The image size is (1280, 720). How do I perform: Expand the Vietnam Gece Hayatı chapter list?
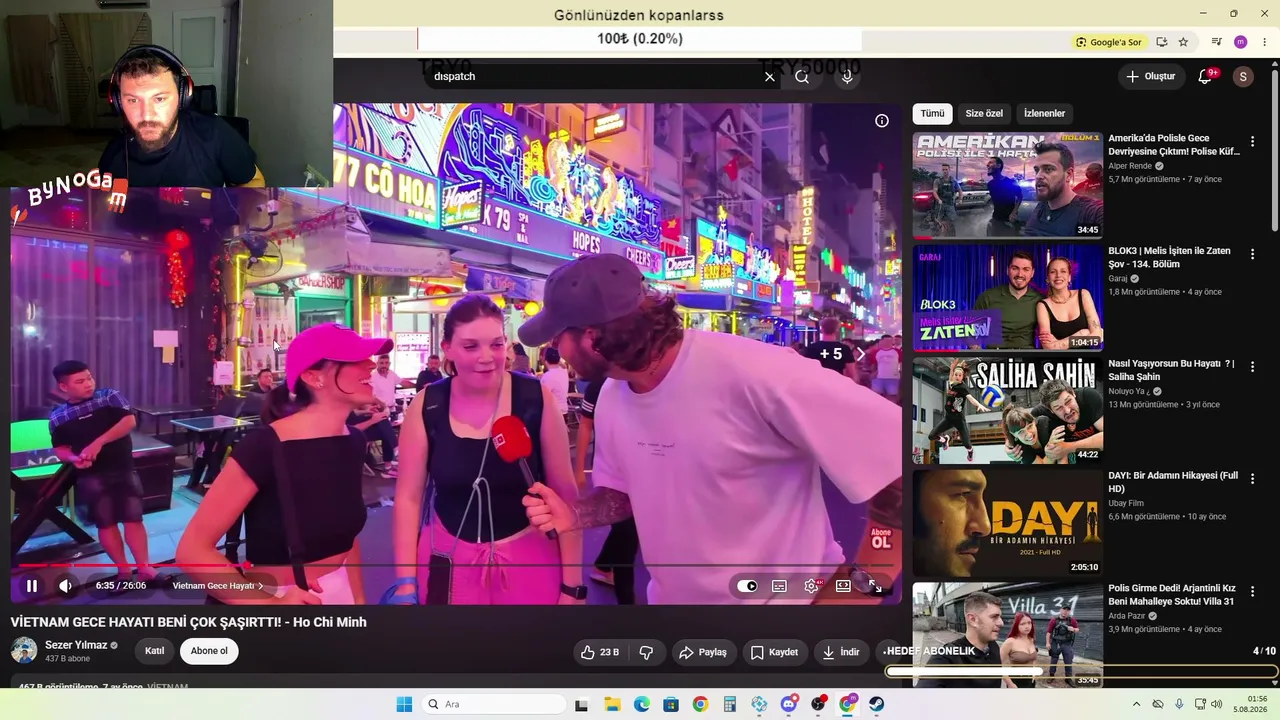[x=218, y=586]
